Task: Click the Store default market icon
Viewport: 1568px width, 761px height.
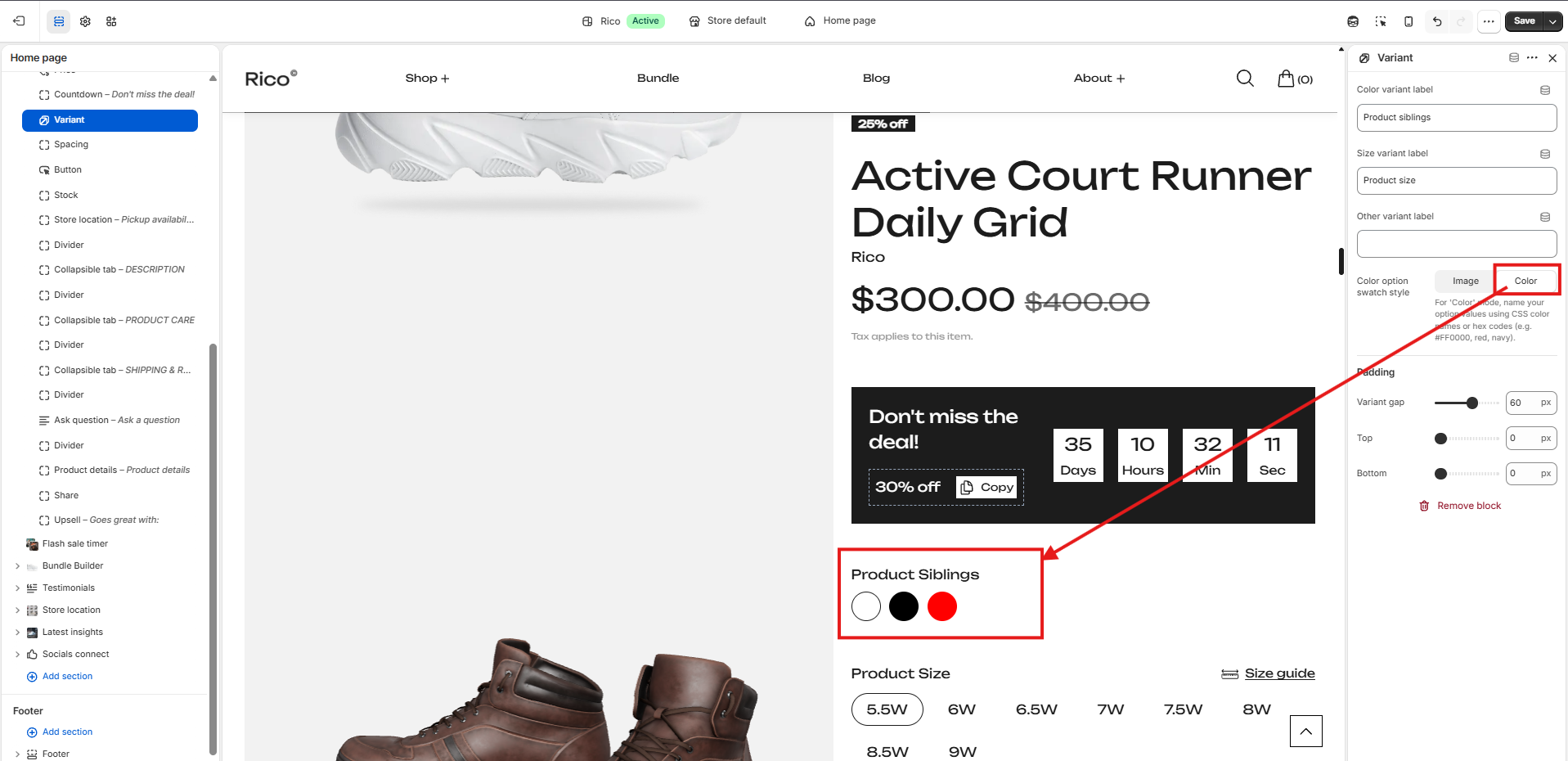Action: pos(694,21)
